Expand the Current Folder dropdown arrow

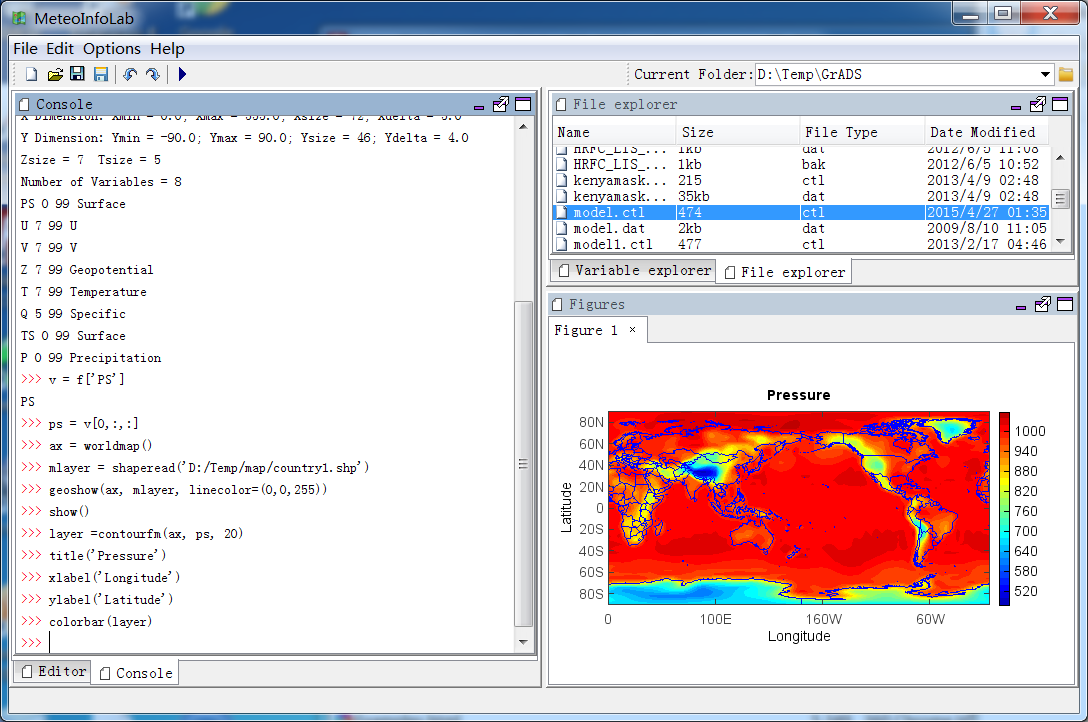pyautogui.click(x=1045, y=74)
